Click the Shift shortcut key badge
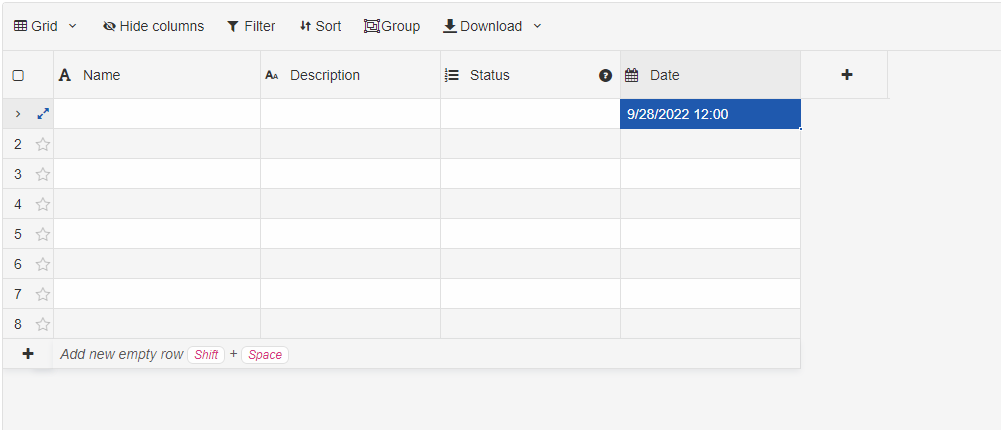The width and height of the screenshot is (1001, 430). point(206,355)
